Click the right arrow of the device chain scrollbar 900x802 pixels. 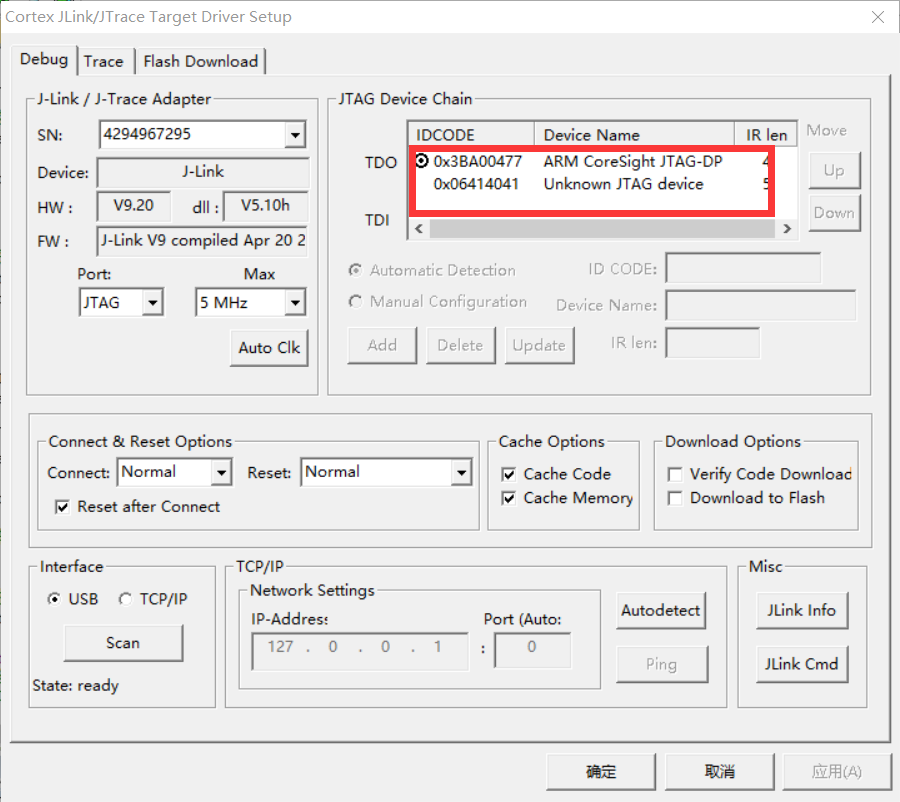787,229
